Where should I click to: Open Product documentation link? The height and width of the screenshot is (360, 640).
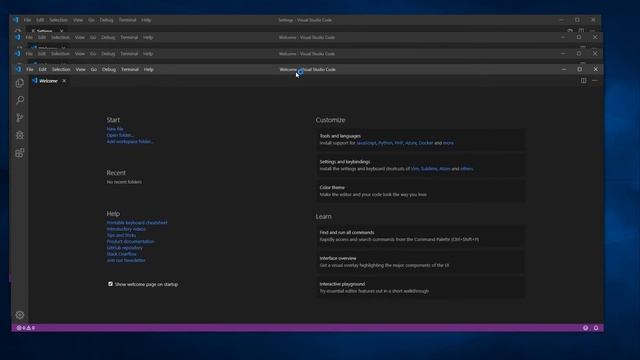pos(131,242)
